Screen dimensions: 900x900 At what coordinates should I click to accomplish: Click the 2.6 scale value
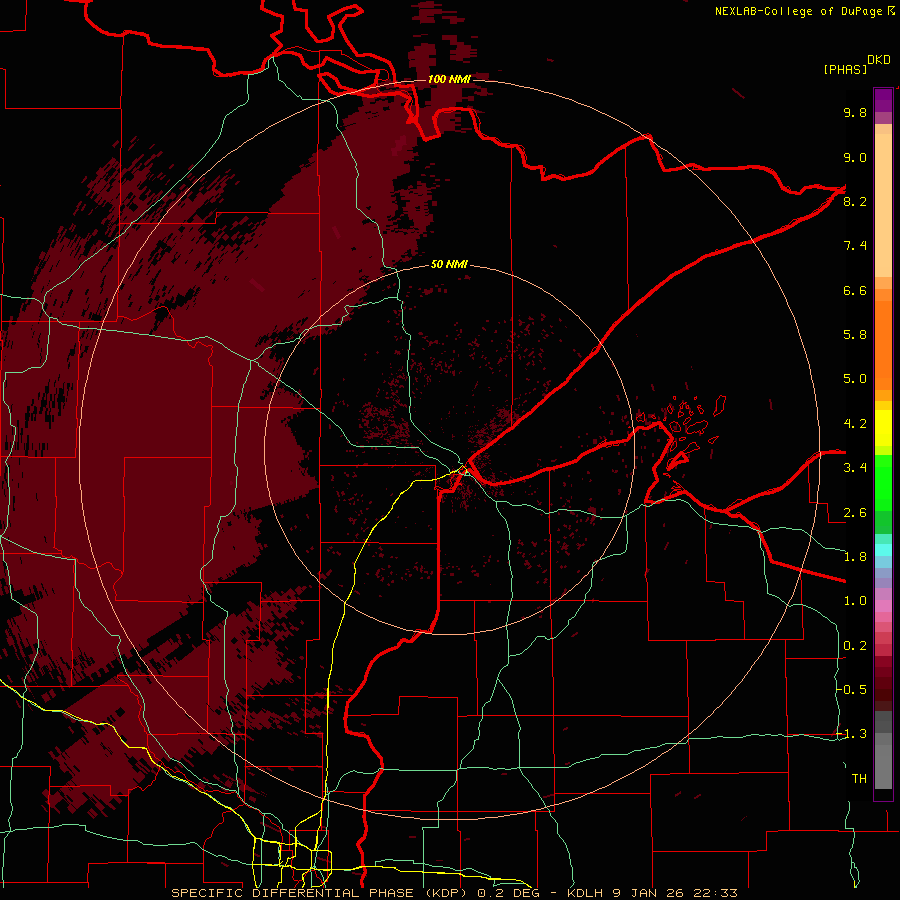[x=855, y=512]
